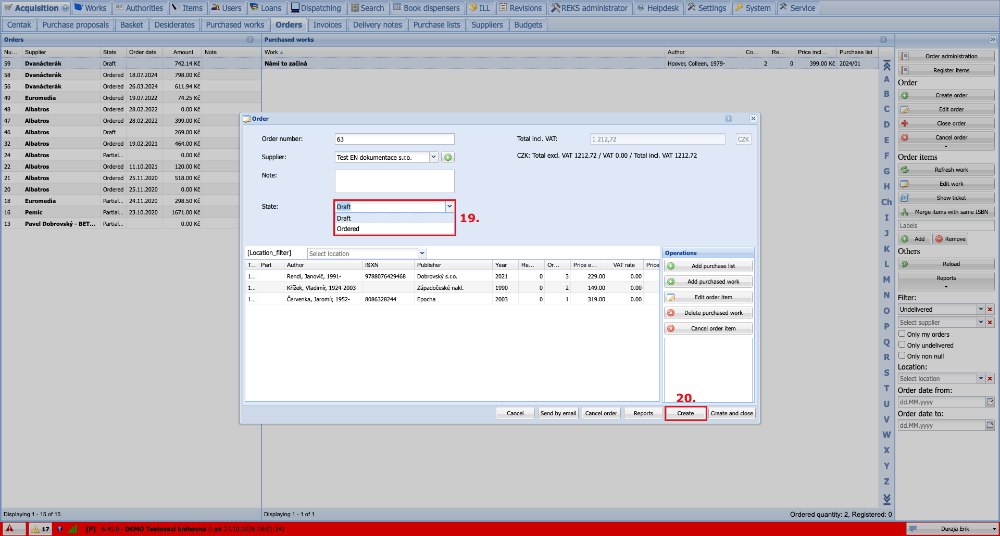Select letter Z in alphabet index
This screenshot has width=1000, height=536.
coord(886,481)
